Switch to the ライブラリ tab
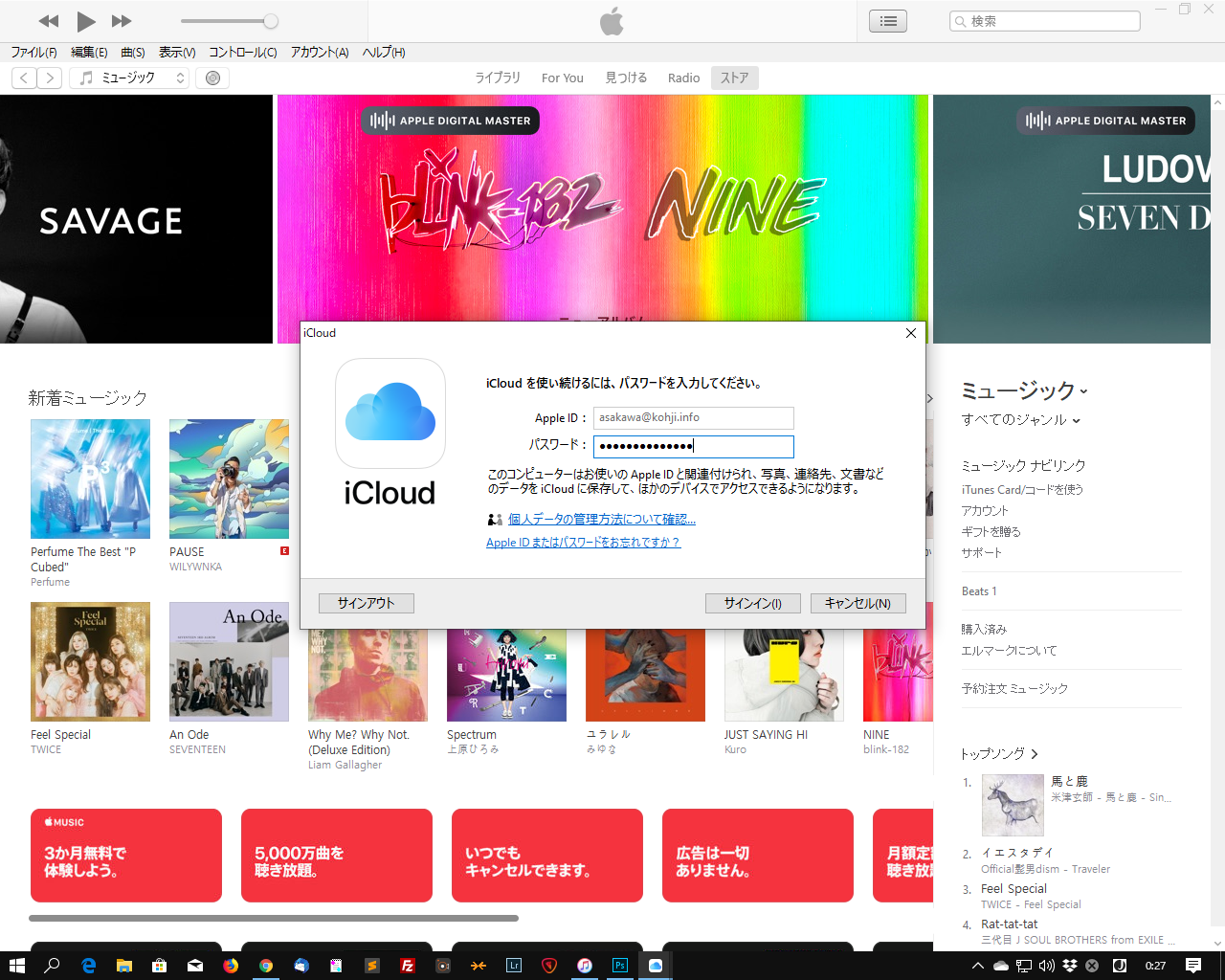 498,78
